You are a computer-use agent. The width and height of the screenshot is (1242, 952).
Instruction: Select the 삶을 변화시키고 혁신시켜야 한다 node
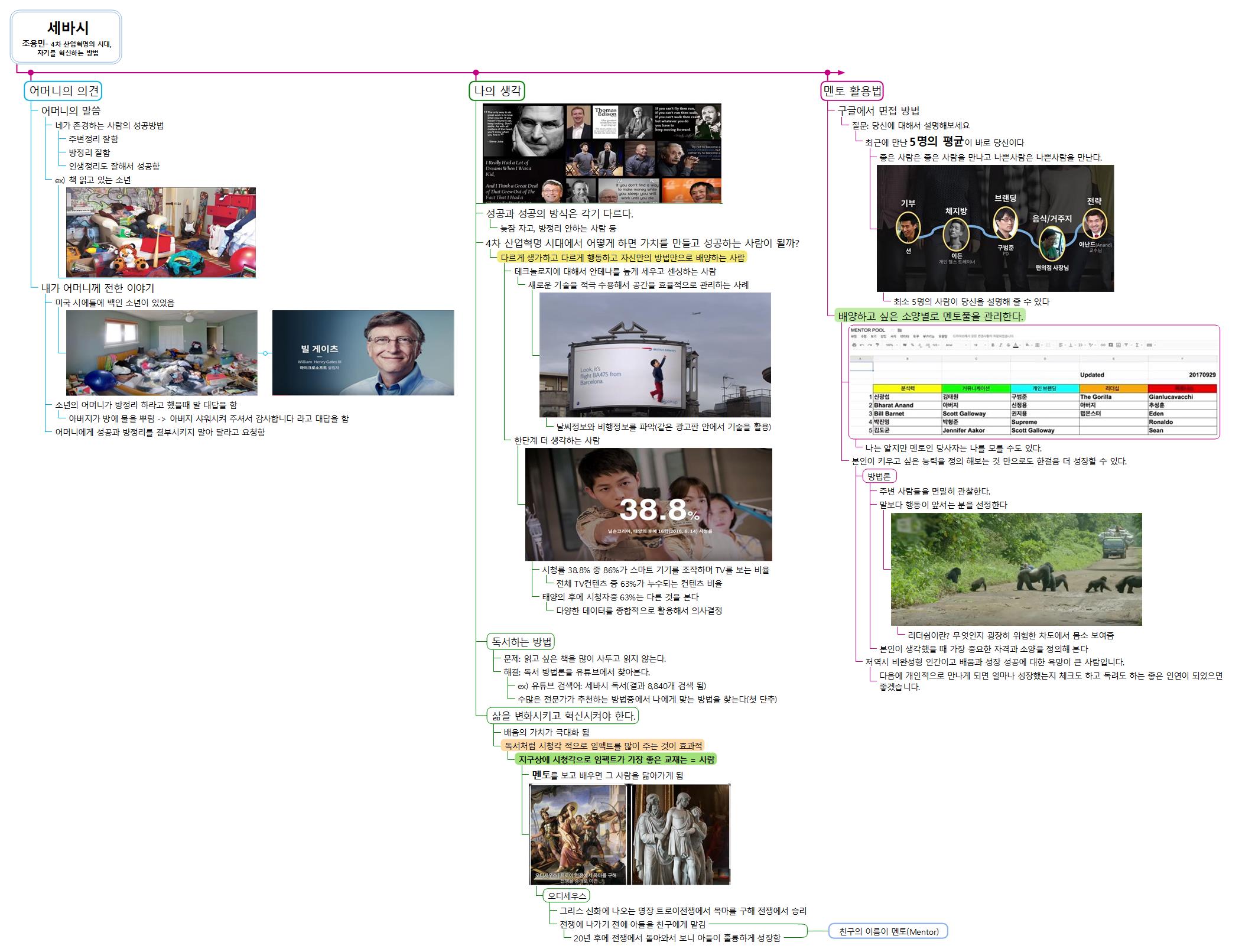(563, 716)
